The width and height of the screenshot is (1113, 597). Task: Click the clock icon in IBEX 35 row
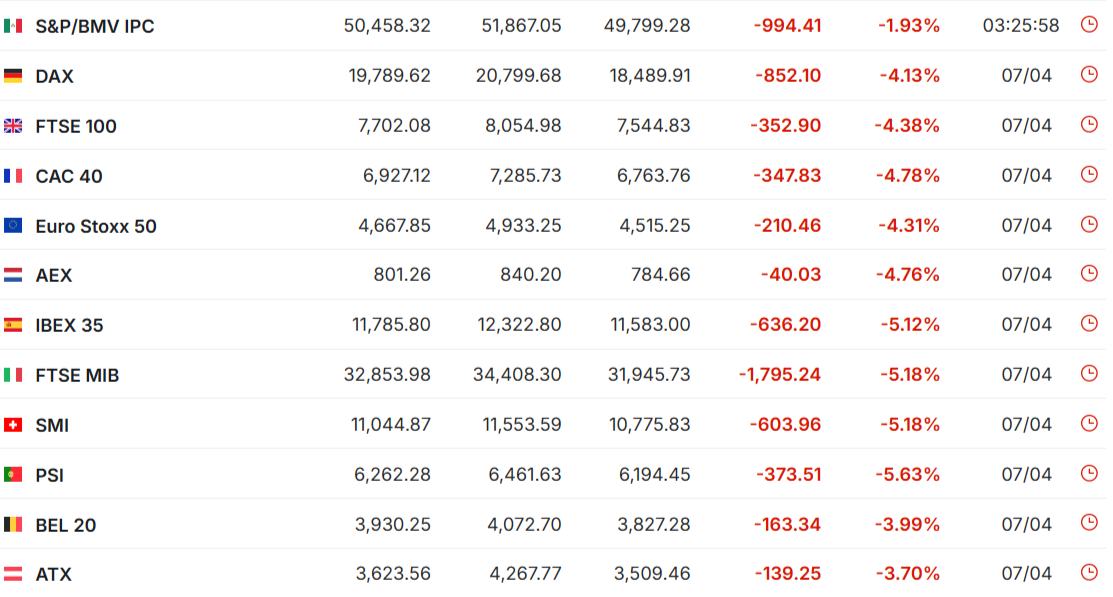tap(1089, 324)
